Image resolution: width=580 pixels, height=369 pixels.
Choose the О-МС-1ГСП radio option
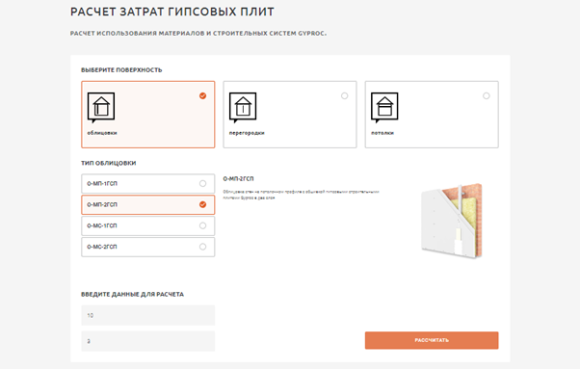(203, 226)
